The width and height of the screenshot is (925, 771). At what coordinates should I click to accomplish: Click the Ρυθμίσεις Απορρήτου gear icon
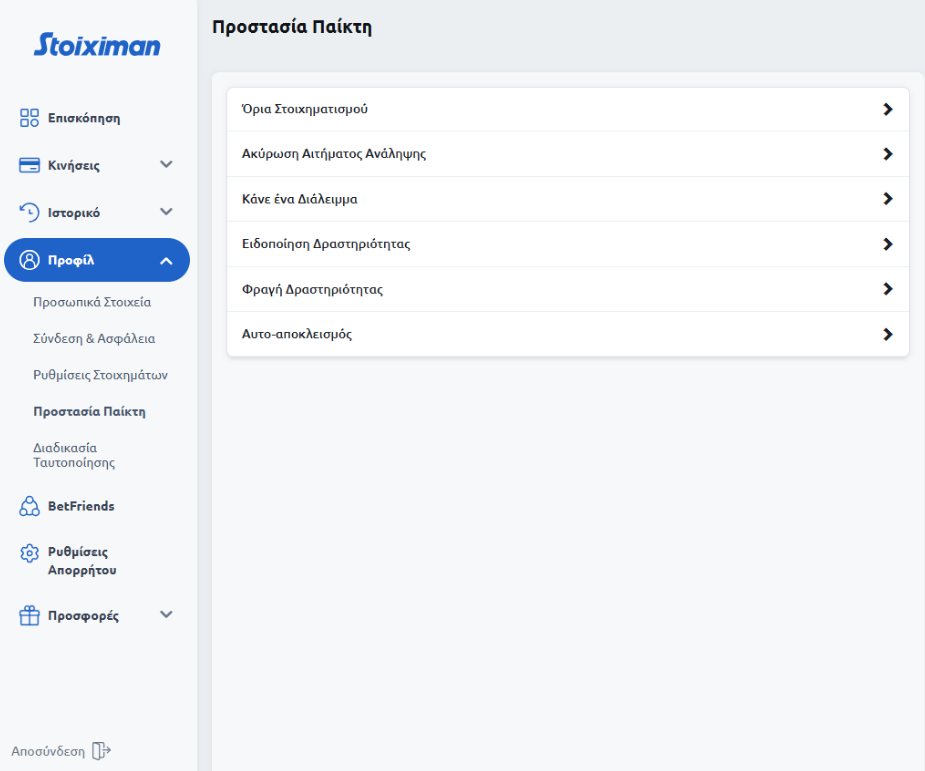coord(29,553)
